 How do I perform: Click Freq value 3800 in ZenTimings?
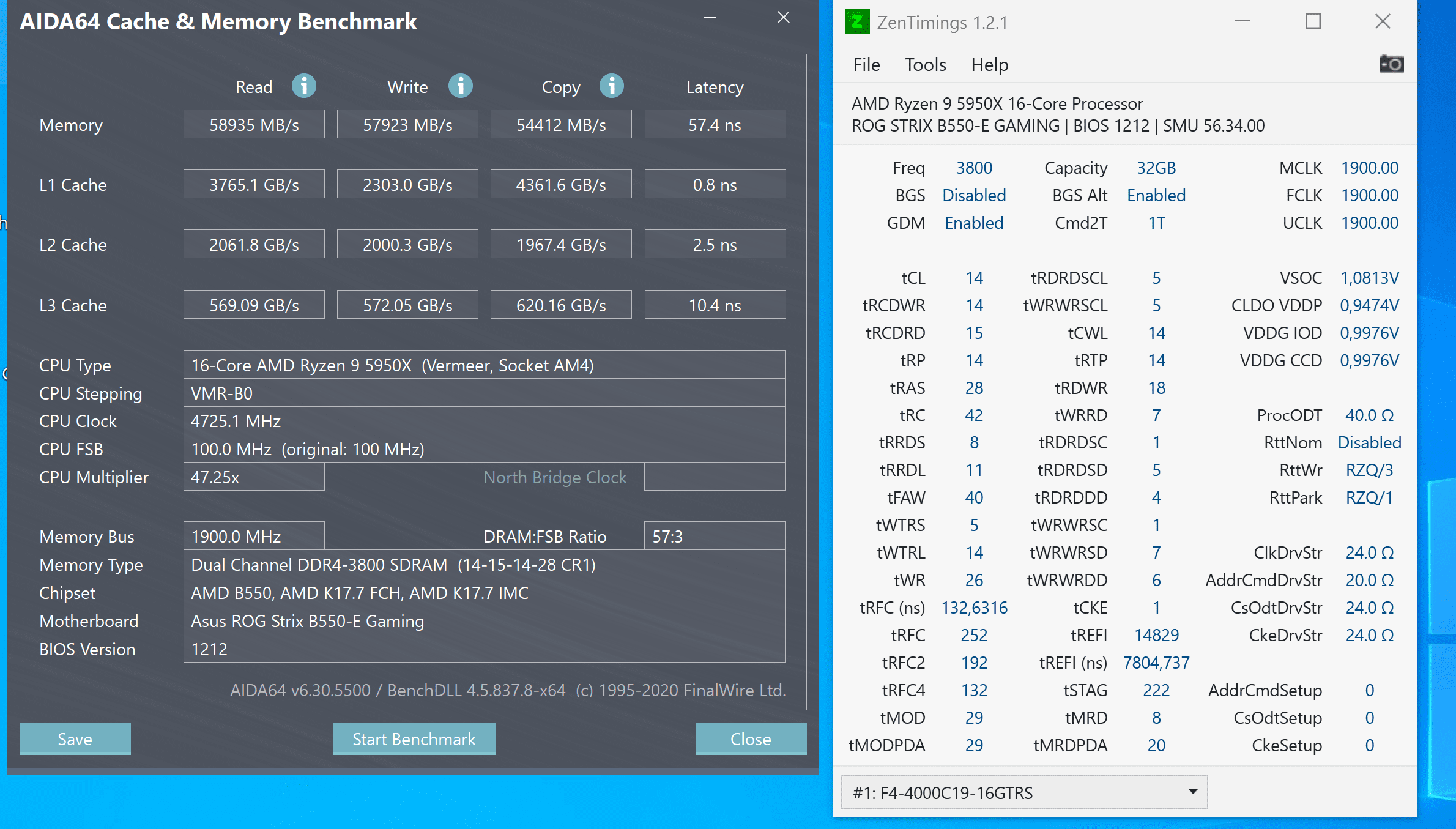pyautogui.click(x=974, y=168)
